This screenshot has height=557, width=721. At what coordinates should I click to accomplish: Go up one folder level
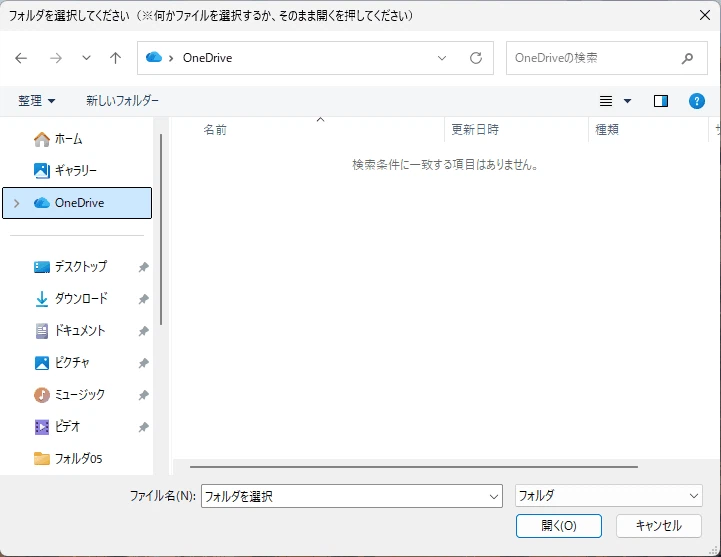coord(115,58)
